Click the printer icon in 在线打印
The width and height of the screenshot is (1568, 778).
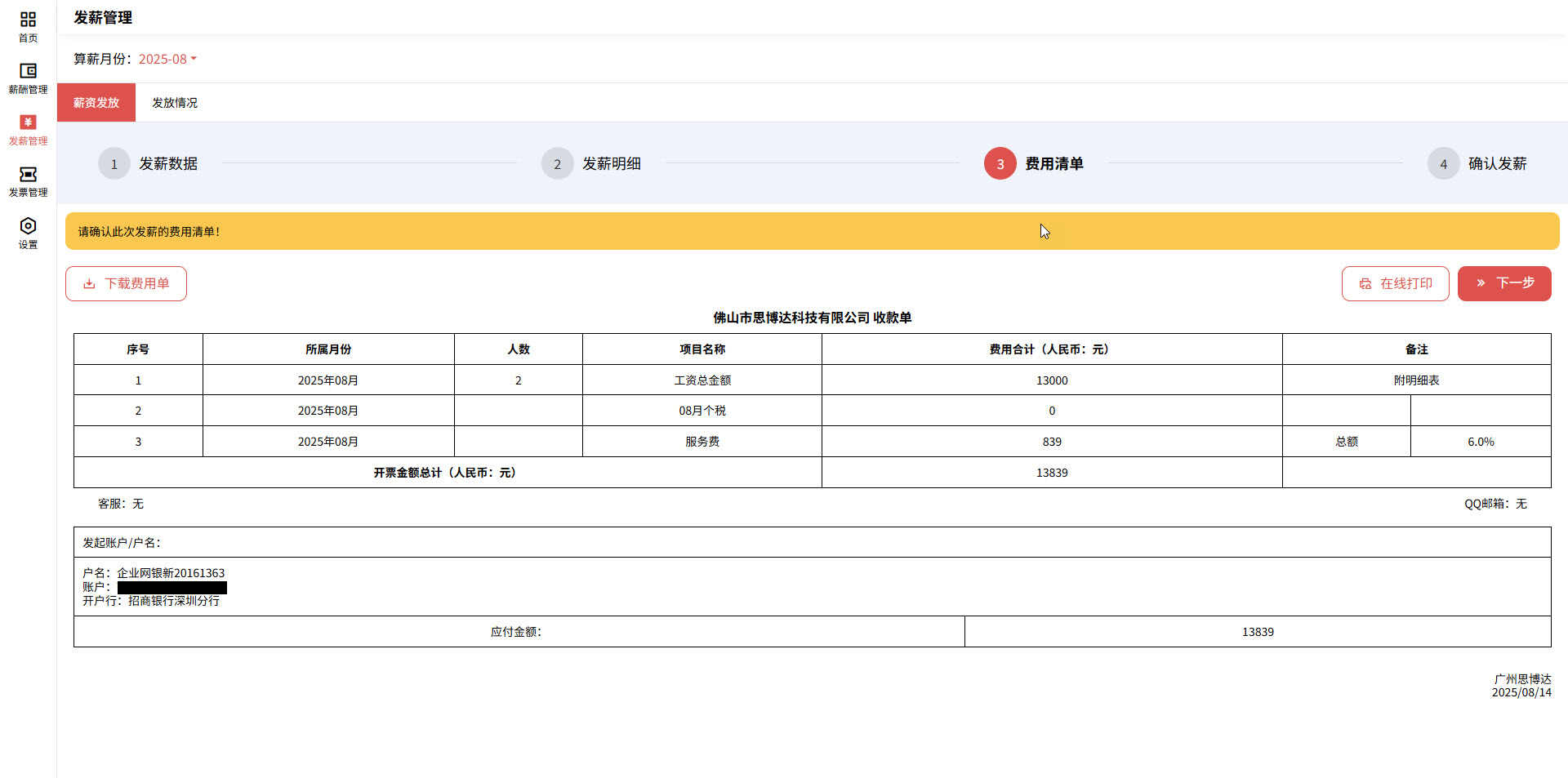[1365, 284]
